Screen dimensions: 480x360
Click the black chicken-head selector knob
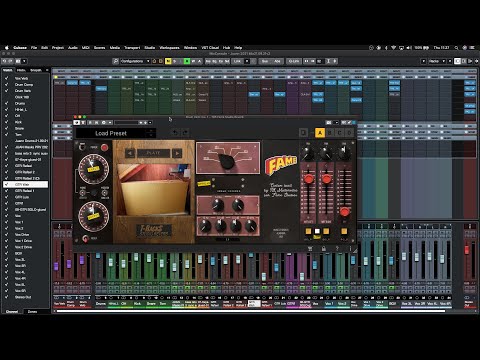click(x=228, y=162)
